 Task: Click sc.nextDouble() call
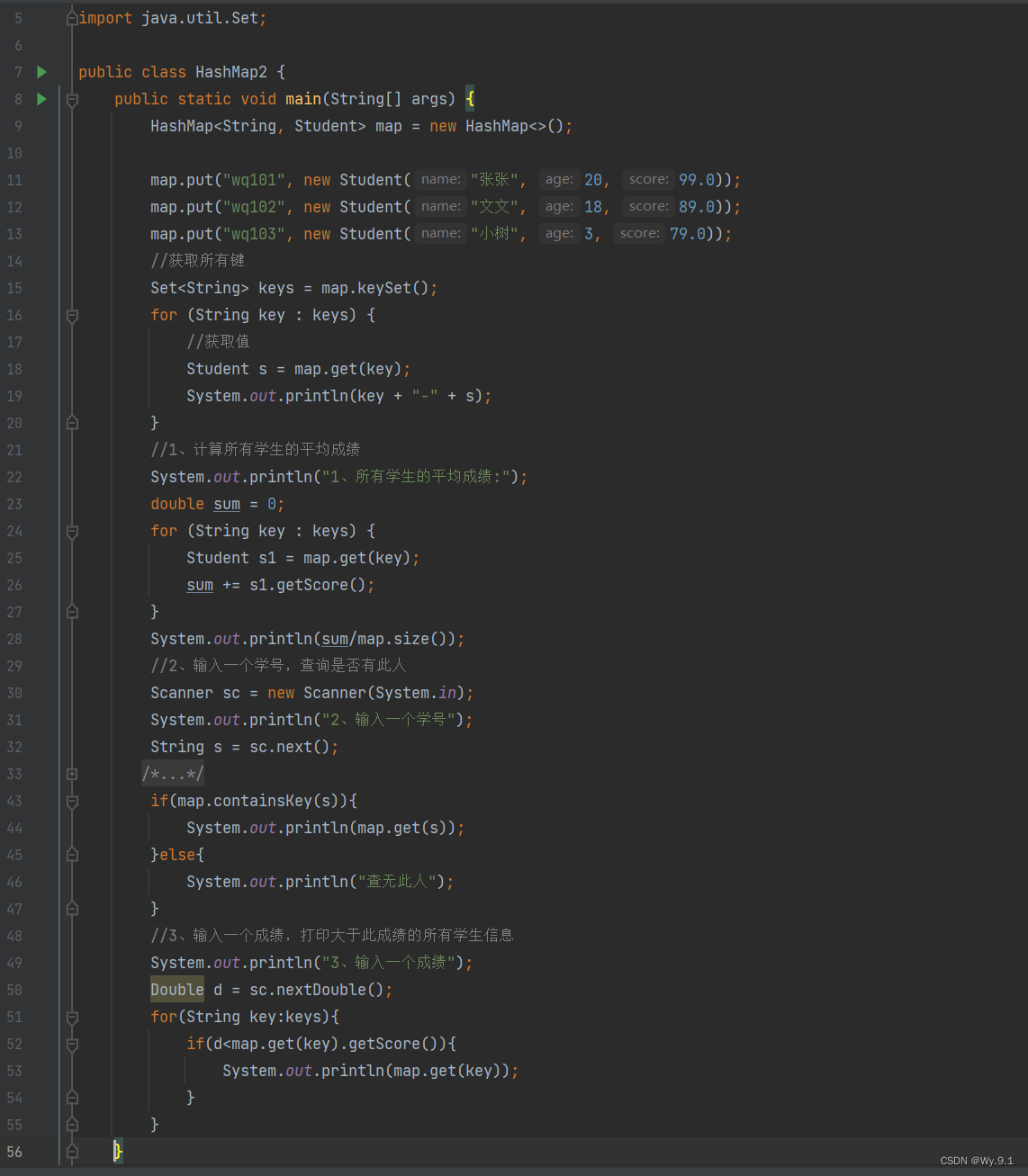317,990
